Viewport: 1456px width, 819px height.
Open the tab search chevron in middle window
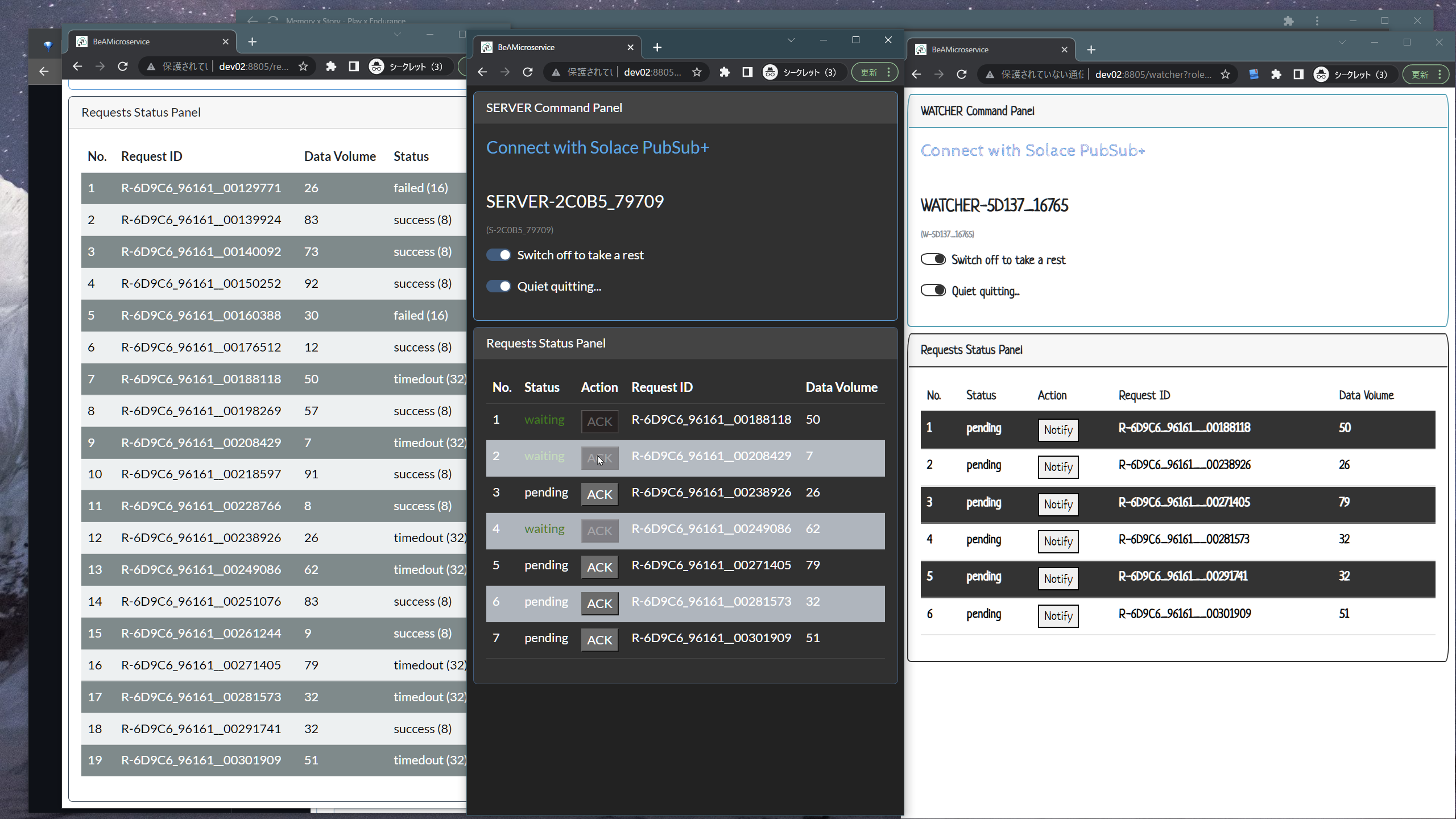[x=791, y=40]
